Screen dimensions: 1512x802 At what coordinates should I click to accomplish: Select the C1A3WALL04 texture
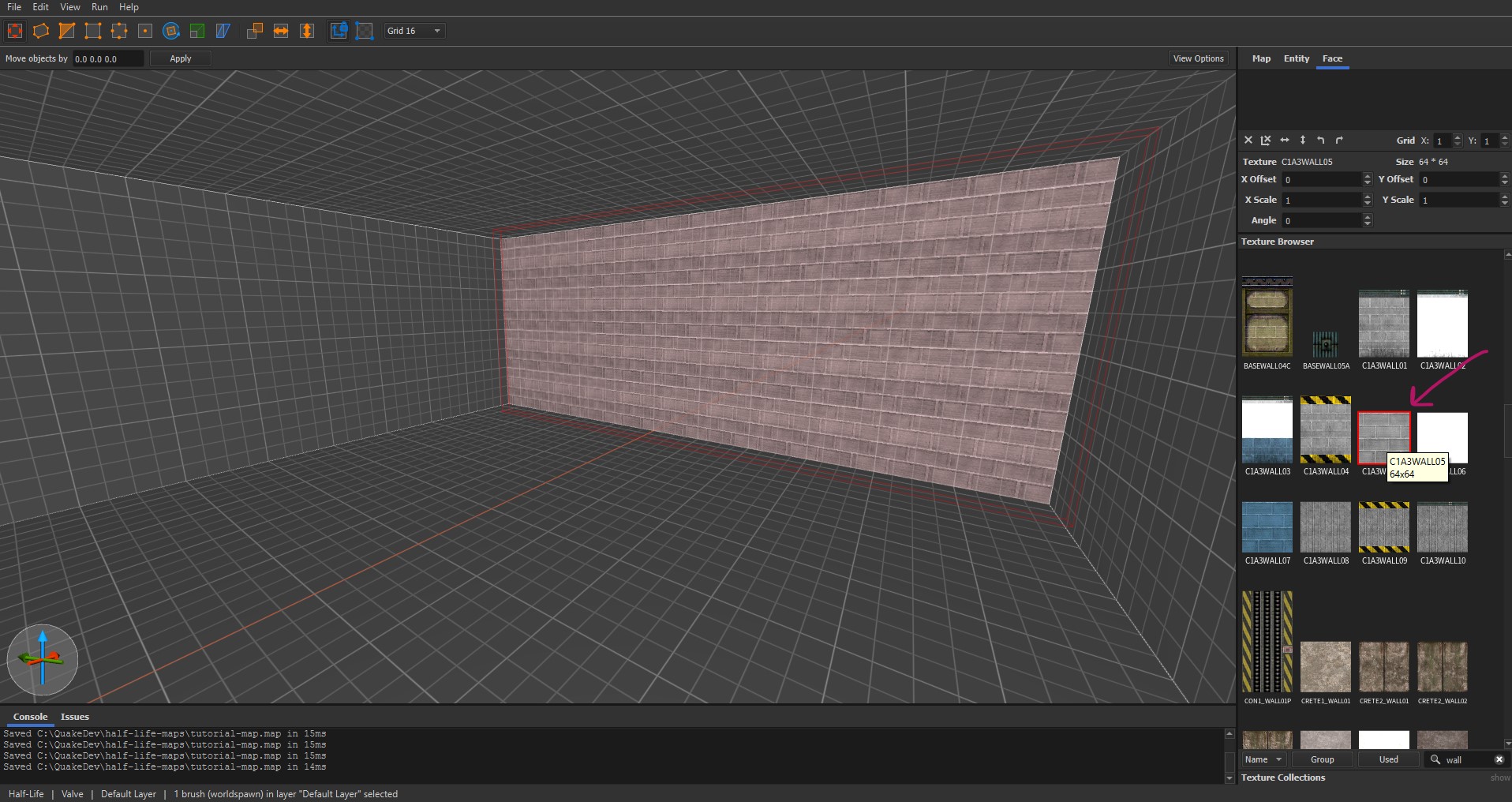(x=1326, y=430)
